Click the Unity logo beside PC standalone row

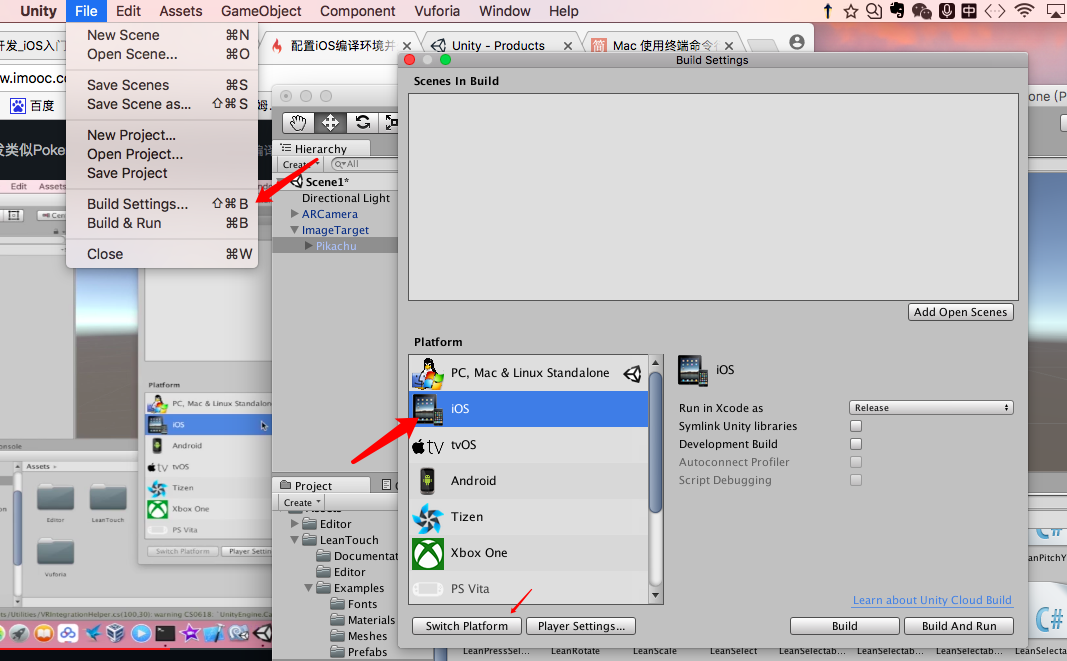point(632,373)
